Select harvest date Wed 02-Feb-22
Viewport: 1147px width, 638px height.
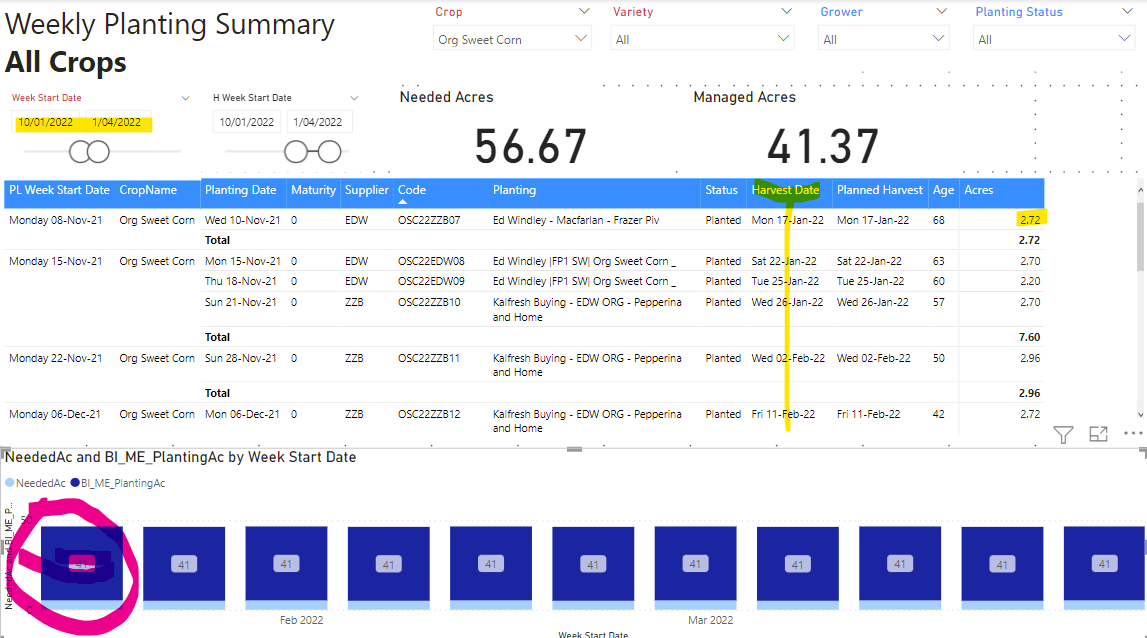(x=788, y=359)
